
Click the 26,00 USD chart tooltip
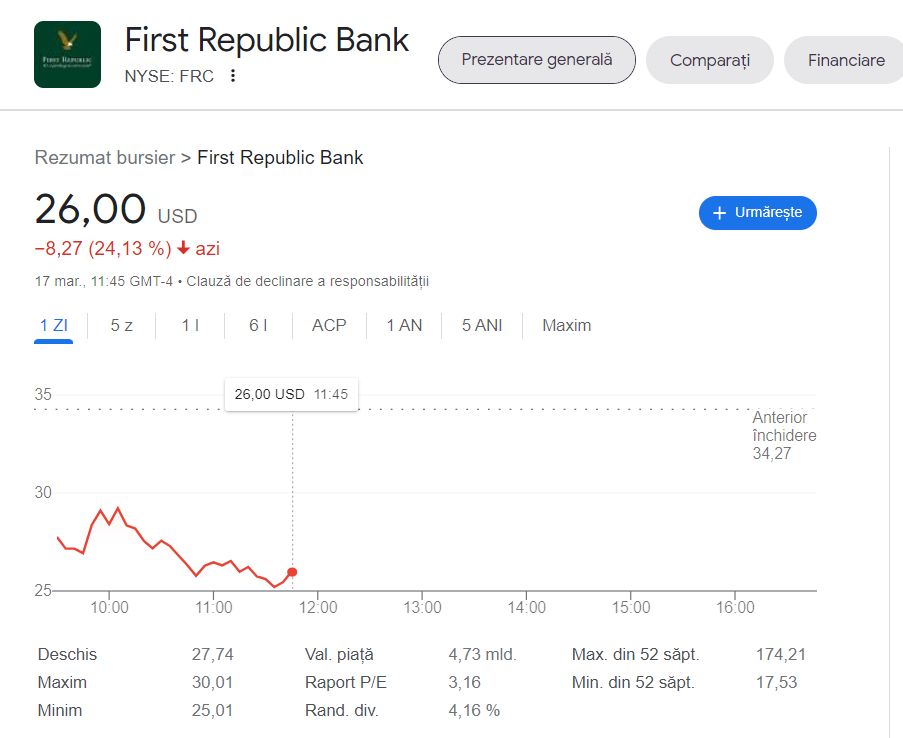[x=291, y=394]
